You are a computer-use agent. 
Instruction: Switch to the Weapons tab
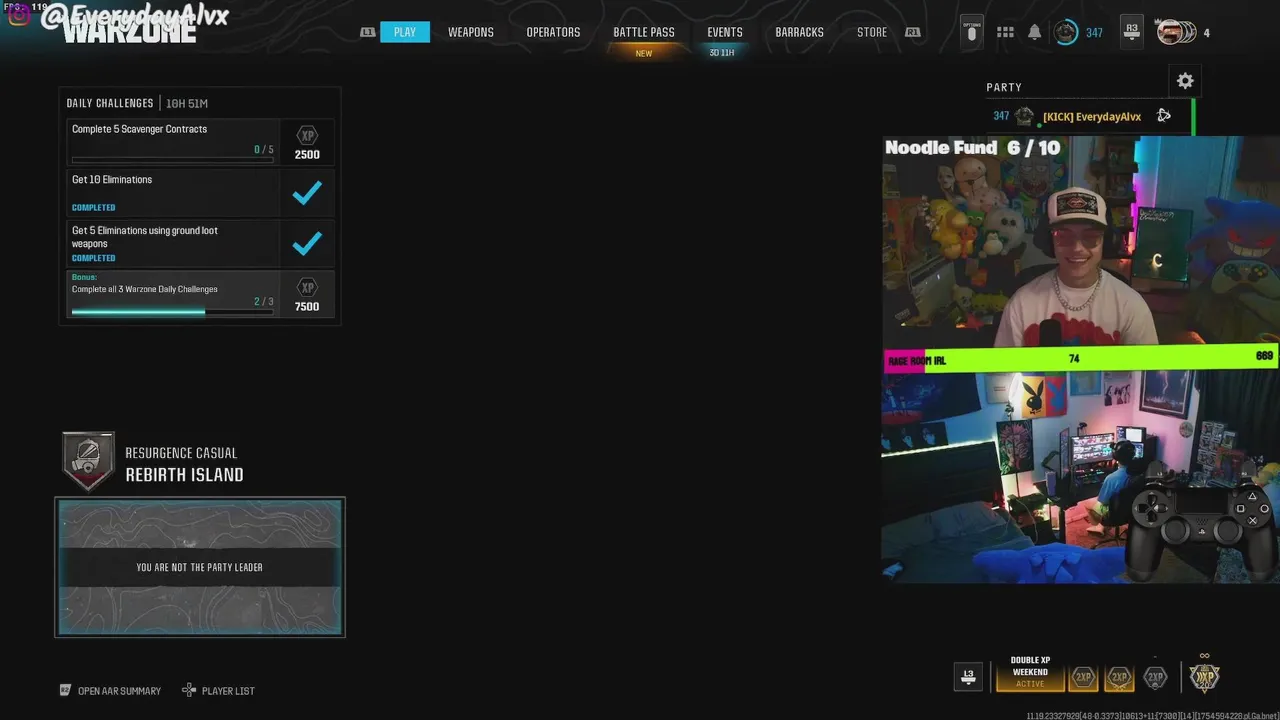[471, 32]
